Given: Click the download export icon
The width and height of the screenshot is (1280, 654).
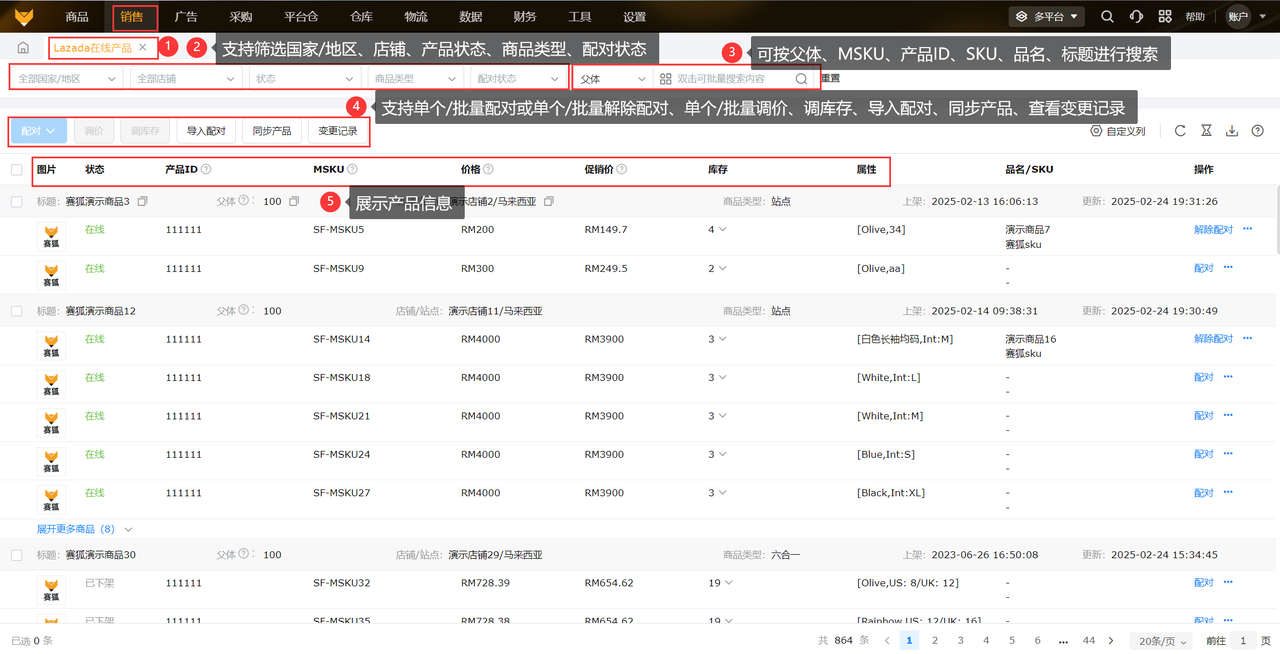Looking at the screenshot, I should pos(1232,131).
